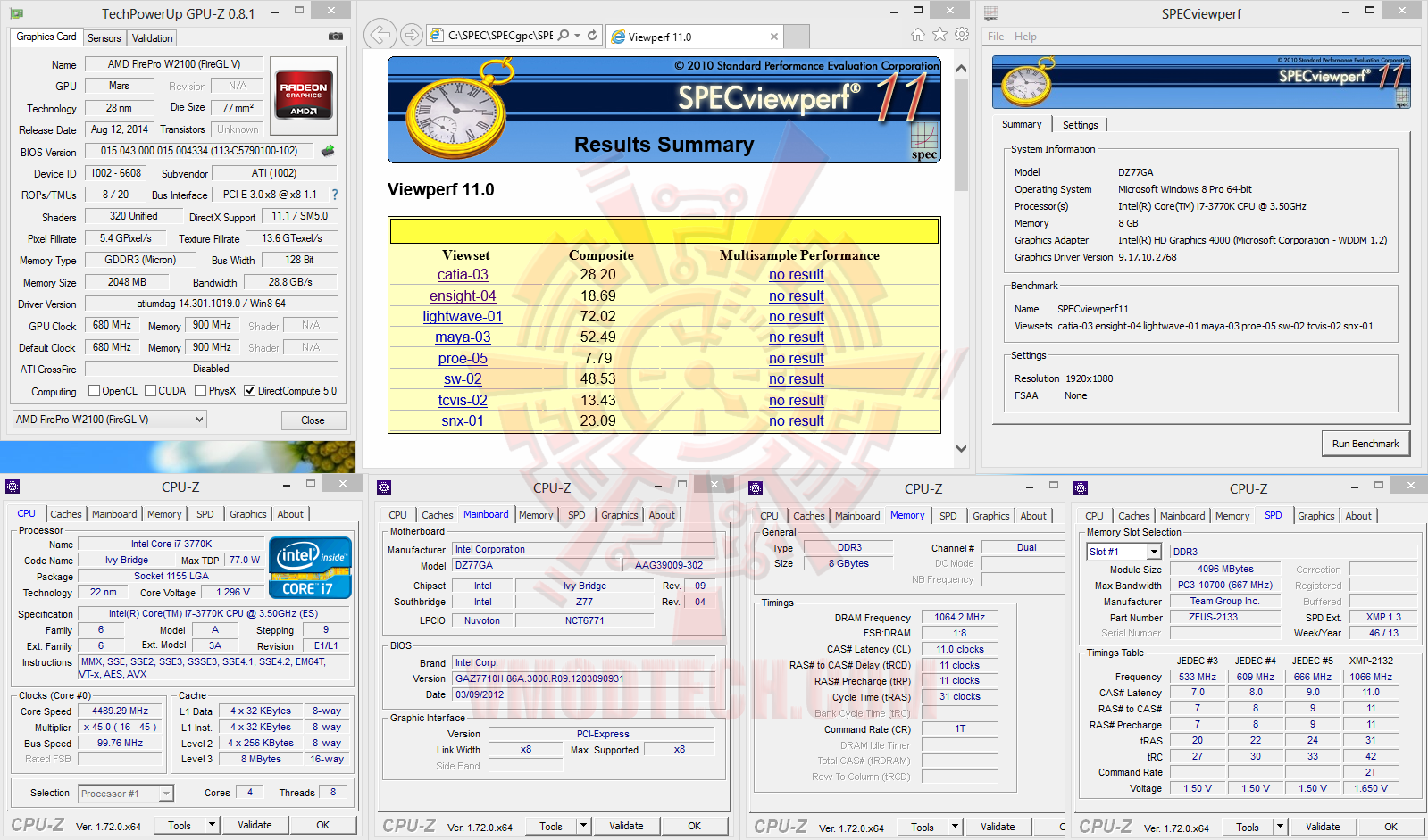Click Validate in CPU-Z Memory window
This screenshot has width=1428, height=840.
click(998, 827)
